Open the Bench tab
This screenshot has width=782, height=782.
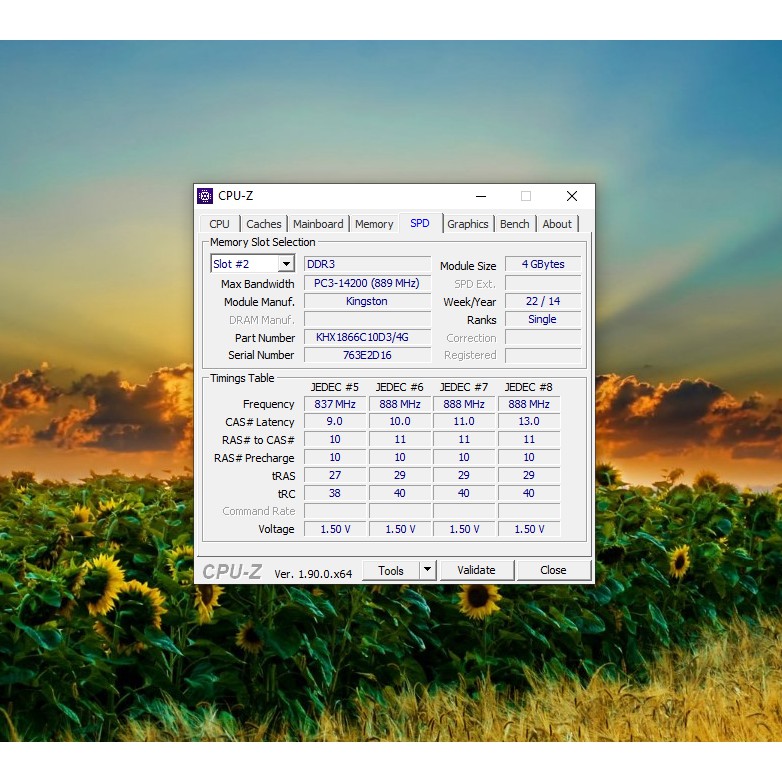tap(515, 224)
